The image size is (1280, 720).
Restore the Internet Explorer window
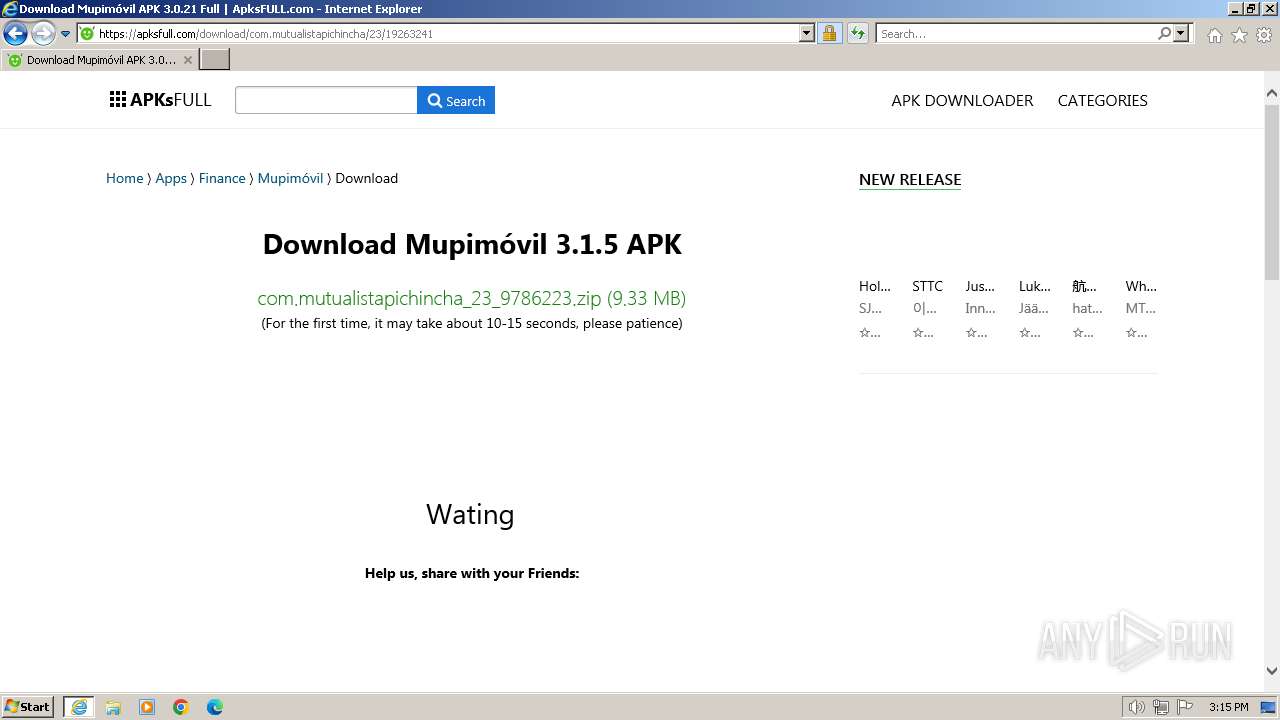(1250, 8)
